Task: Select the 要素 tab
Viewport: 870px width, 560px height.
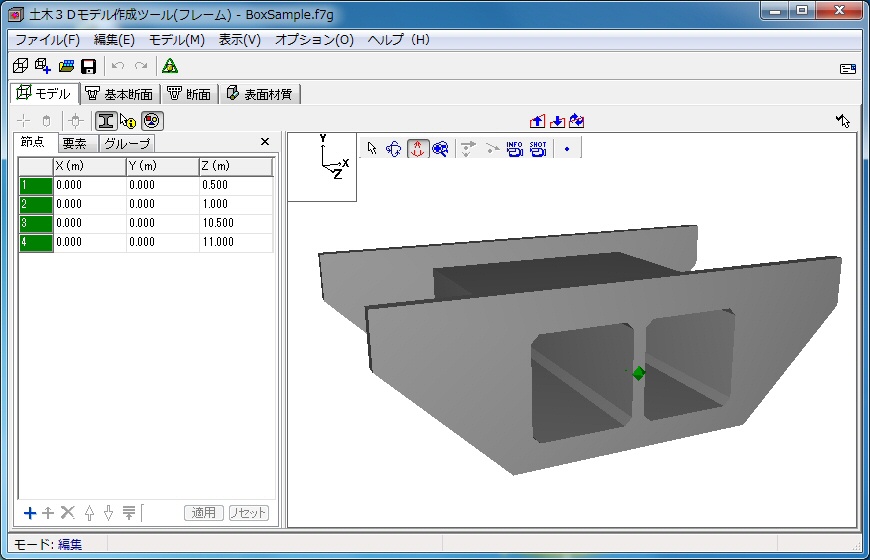Action: (x=77, y=144)
